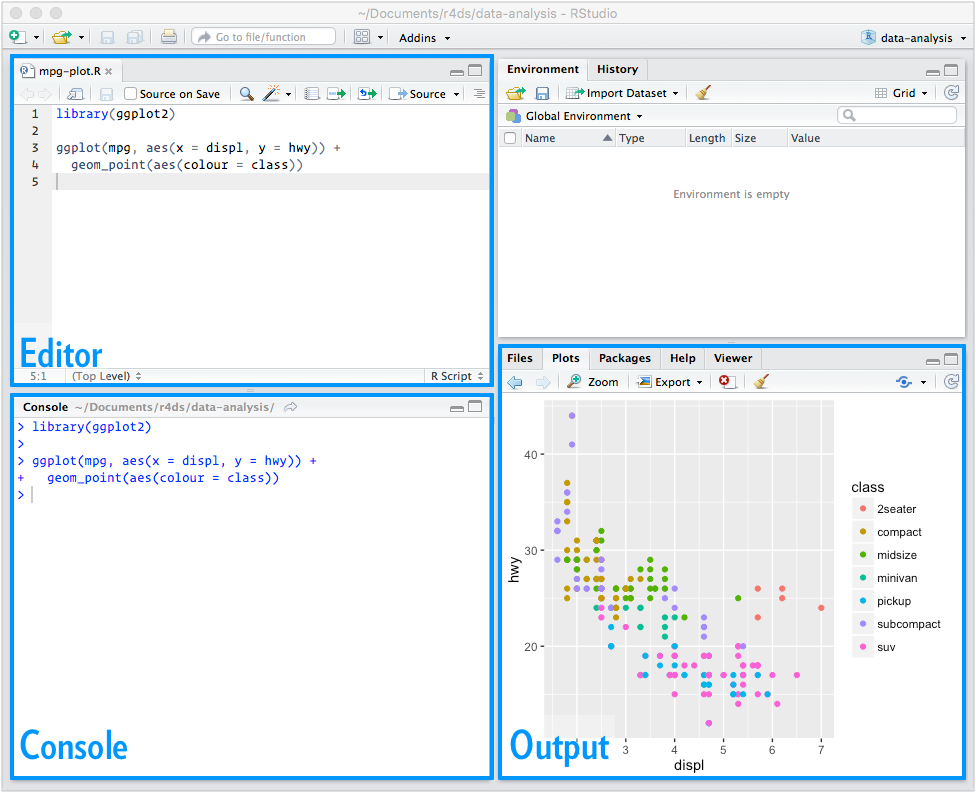976x793 pixels.
Task: Click the Find/Replace magnifier icon
Action: [246, 93]
